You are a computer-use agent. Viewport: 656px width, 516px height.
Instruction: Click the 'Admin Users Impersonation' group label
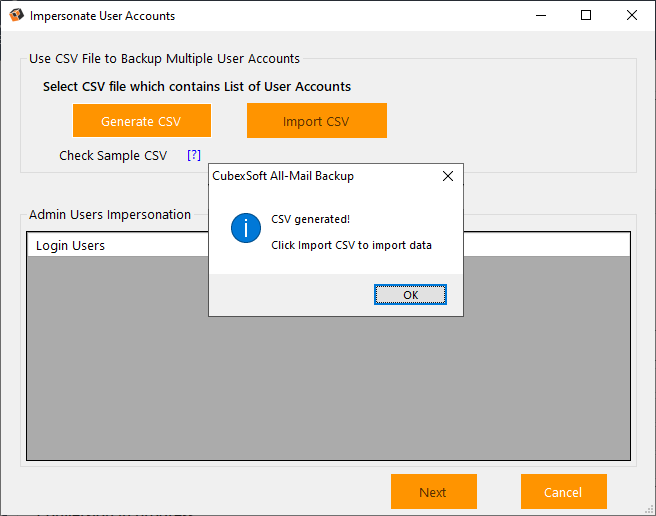point(110,214)
